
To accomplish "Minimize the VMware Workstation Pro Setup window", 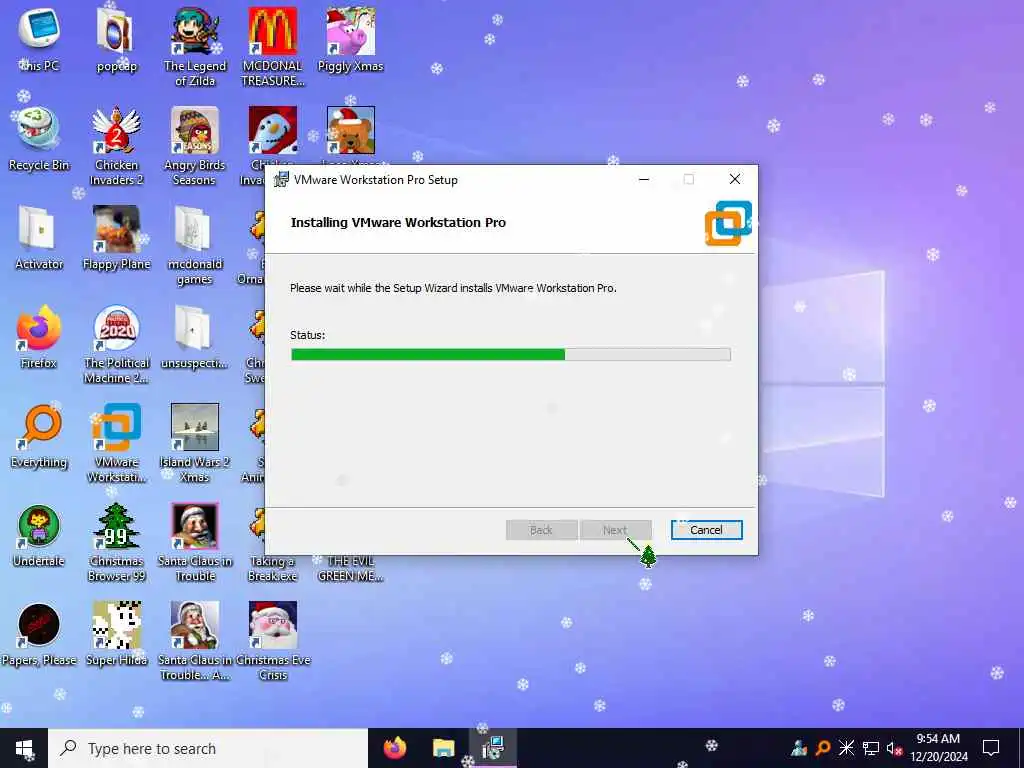I will point(644,180).
